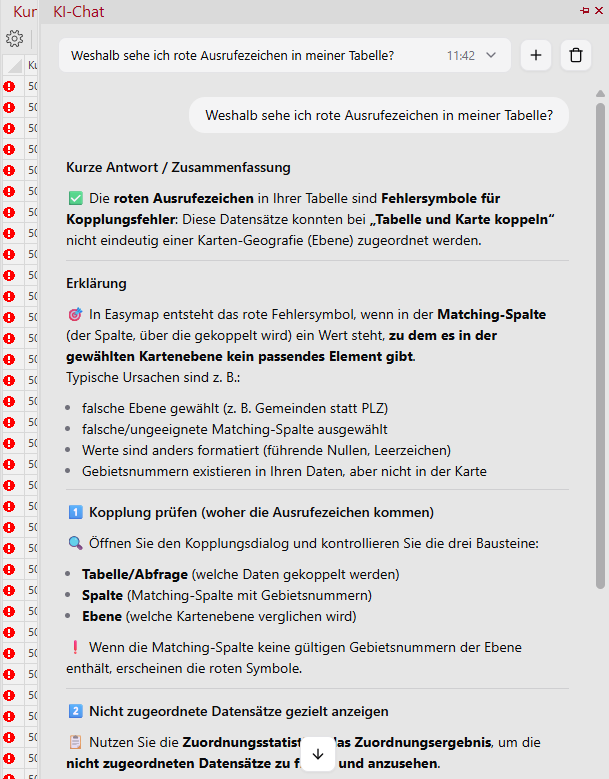Viewport: 609px width, 779px height.
Task: Click the scrollbar up arrow in the chat
Action: 600,93
